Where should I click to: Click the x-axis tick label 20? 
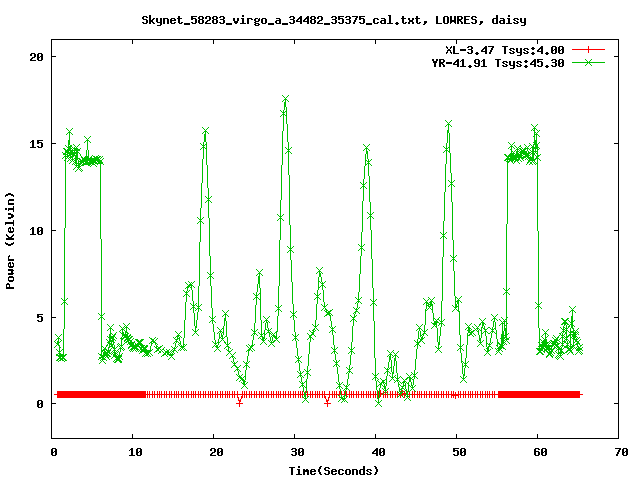[x=216, y=452]
